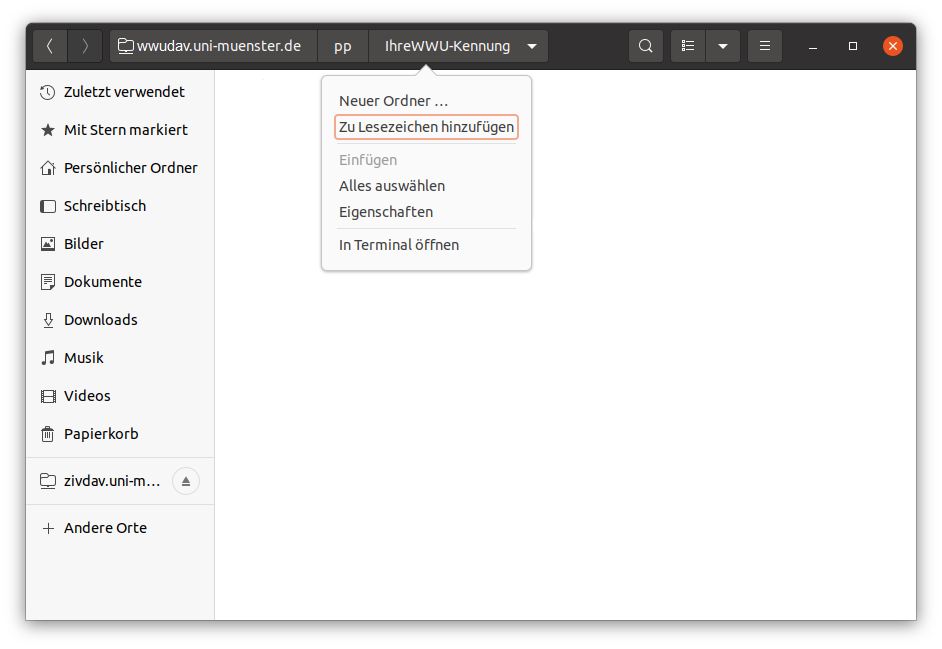The image size is (942, 649).
Task: Open the hamburger main menu
Action: tap(765, 46)
